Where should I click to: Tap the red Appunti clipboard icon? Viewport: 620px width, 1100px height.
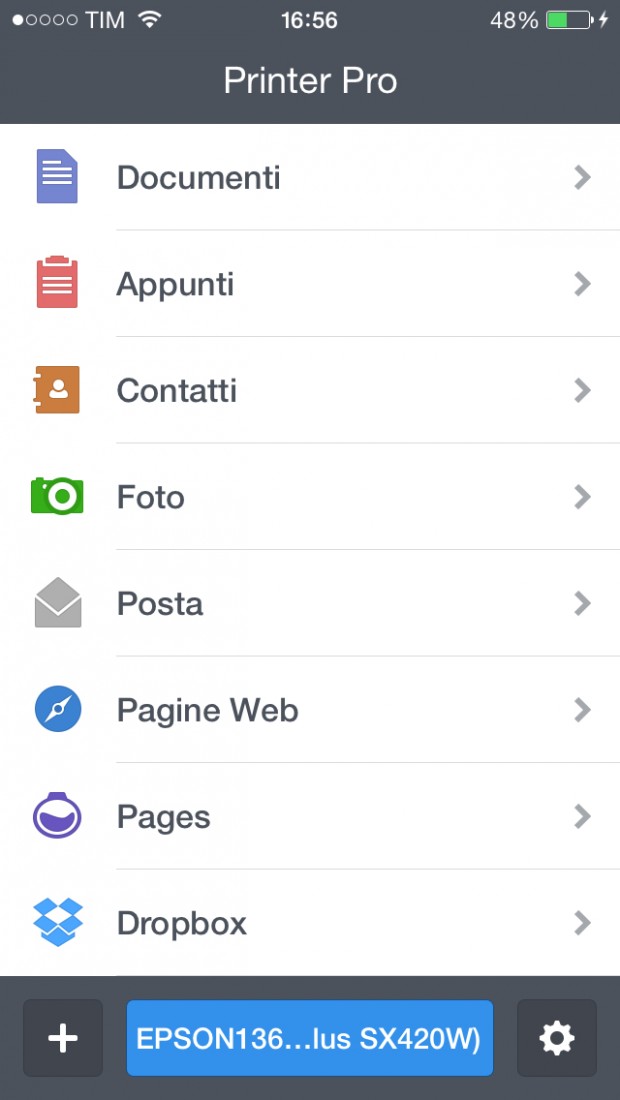tap(57, 283)
